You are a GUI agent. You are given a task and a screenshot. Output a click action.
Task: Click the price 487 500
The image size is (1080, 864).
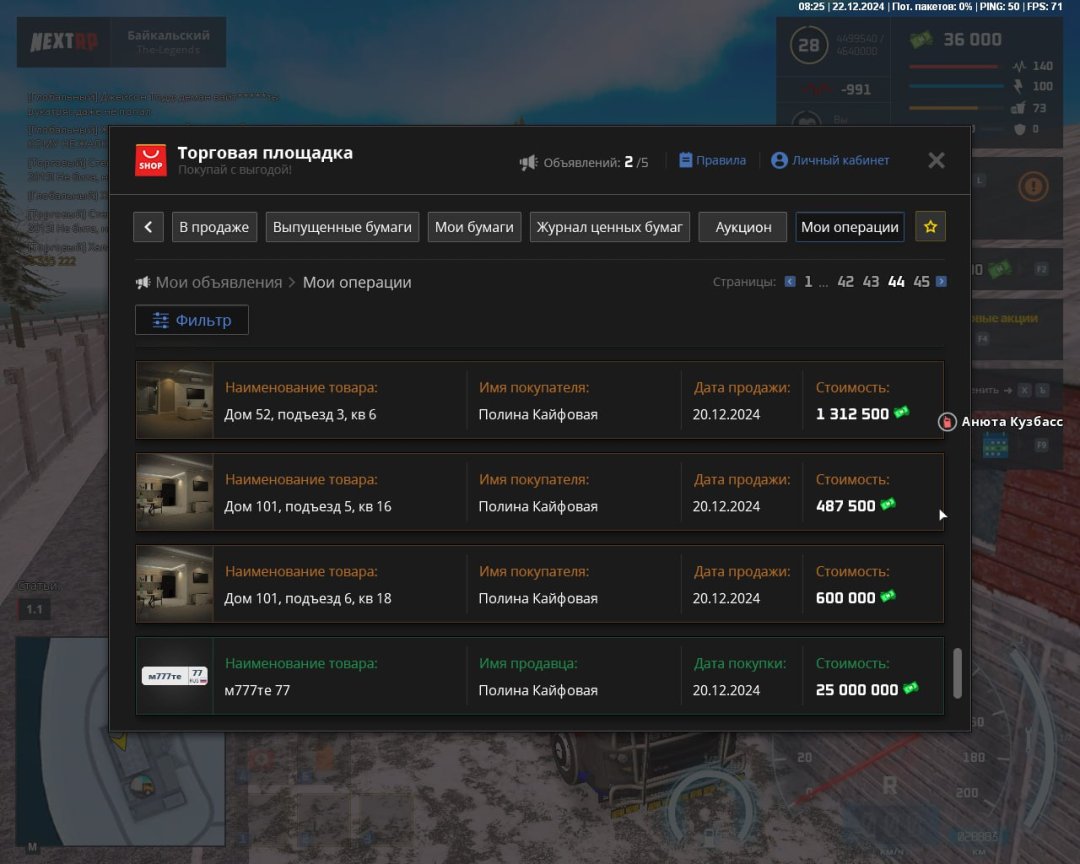click(x=846, y=506)
